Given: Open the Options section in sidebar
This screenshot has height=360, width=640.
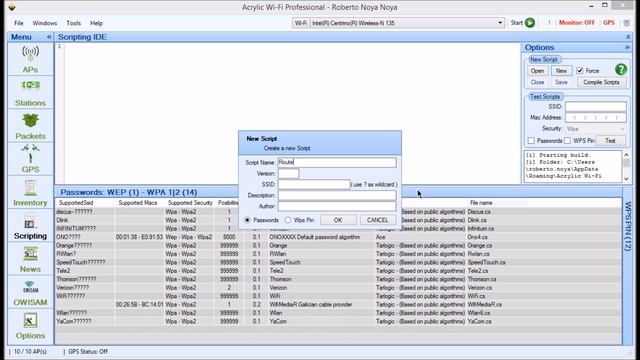Looking at the screenshot, I should point(30,326).
